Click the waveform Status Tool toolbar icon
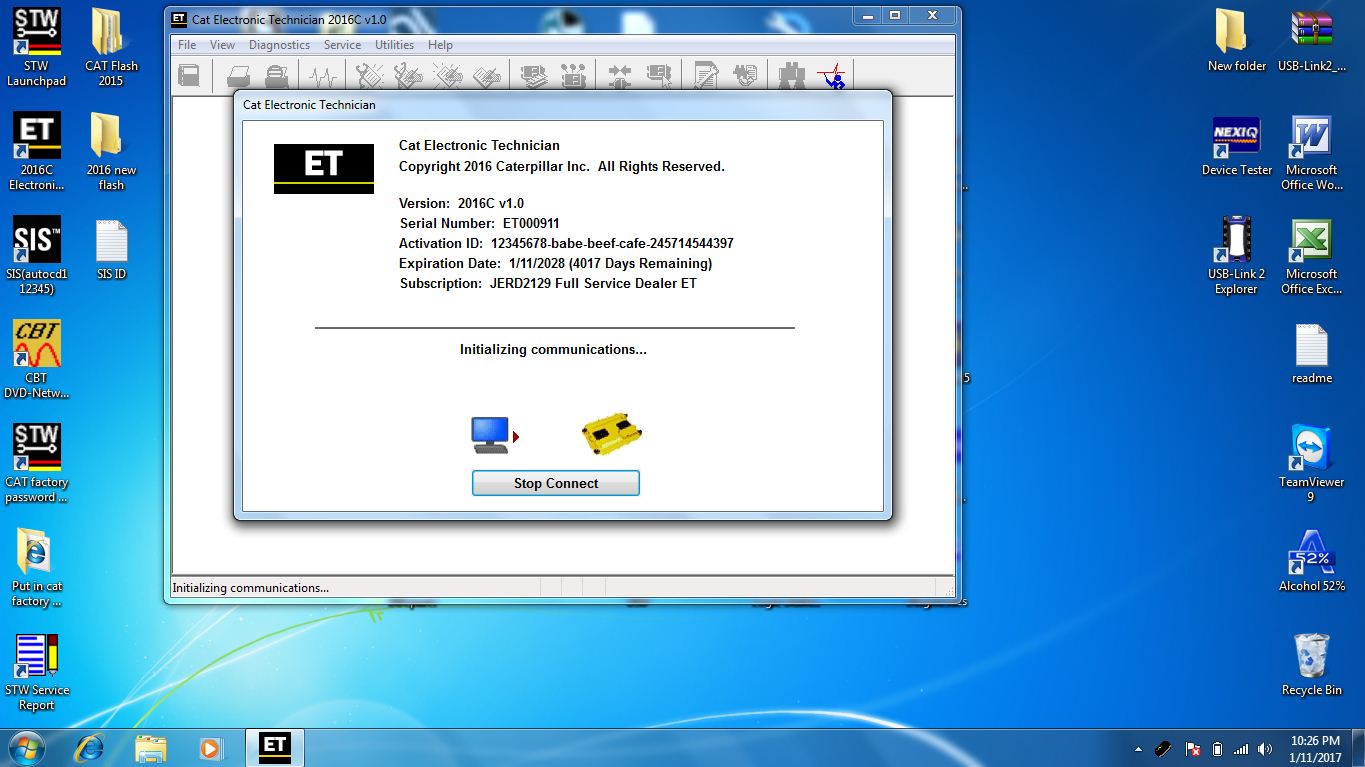This screenshot has height=767, width=1365. [x=322, y=76]
